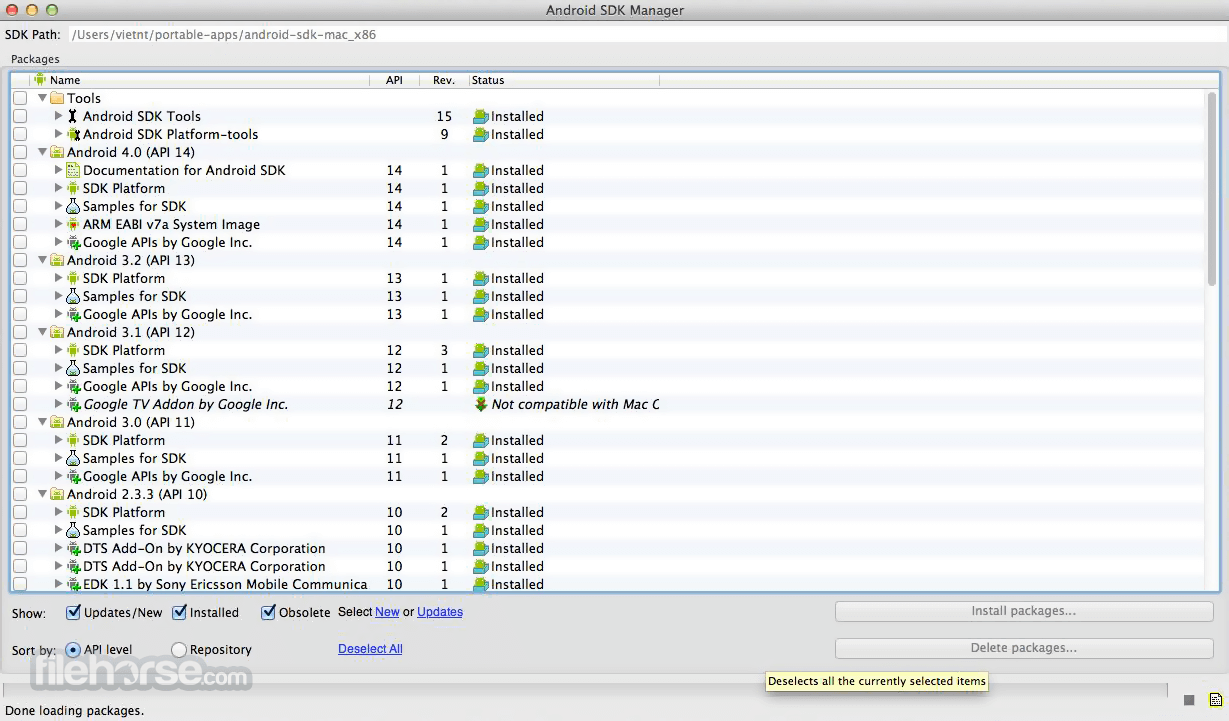Select the API level sort radio button
This screenshot has width=1229, height=721.
[x=73, y=650]
